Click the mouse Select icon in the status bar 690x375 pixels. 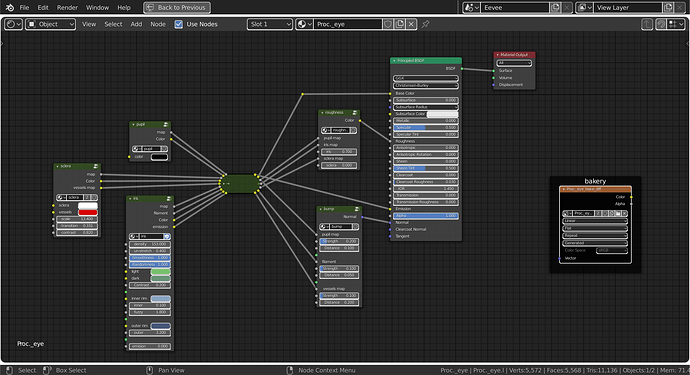point(10,370)
